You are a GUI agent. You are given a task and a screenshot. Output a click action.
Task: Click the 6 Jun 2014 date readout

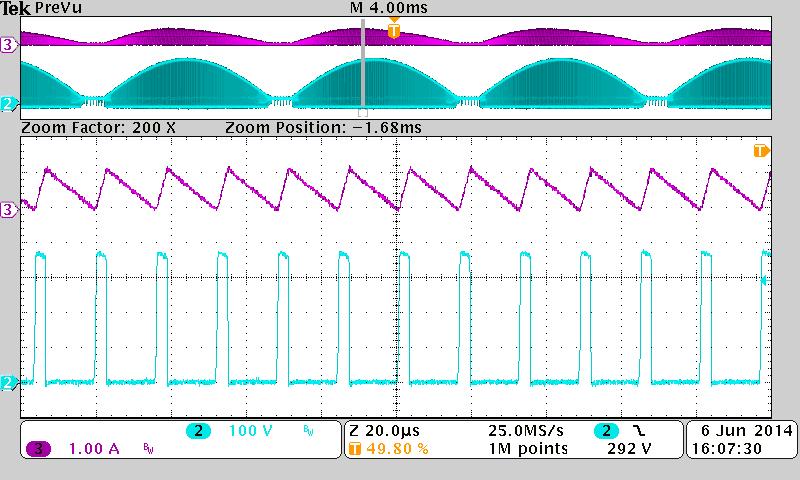tap(747, 431)
